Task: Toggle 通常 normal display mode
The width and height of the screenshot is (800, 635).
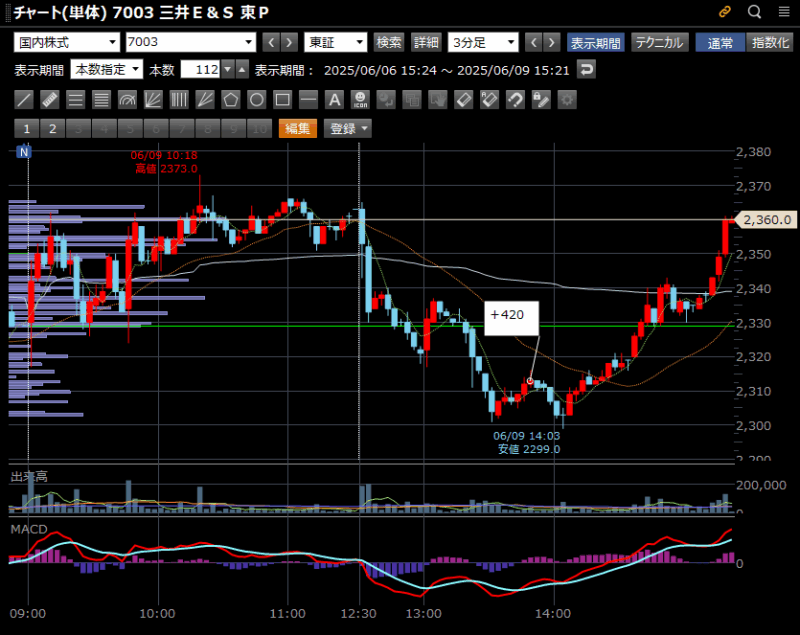Action: pos(720,42)
